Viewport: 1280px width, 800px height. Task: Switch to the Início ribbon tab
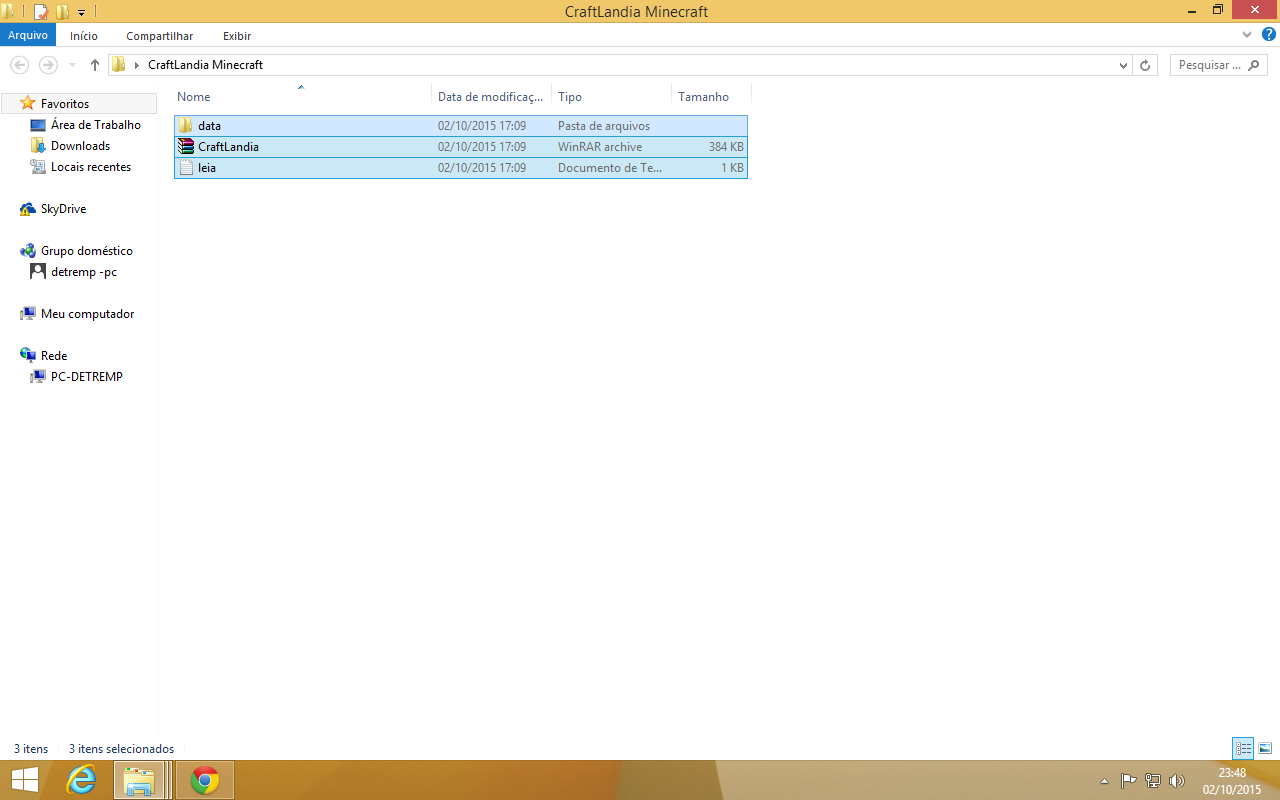(x=84, y=36)
